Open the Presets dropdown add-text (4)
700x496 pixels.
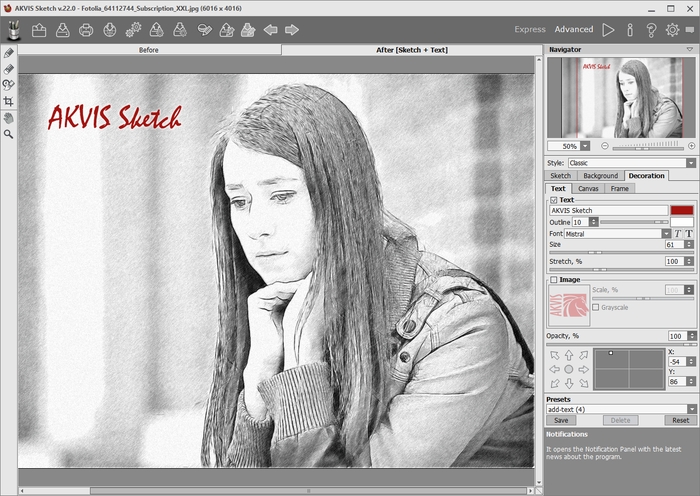tap(692, 409)
